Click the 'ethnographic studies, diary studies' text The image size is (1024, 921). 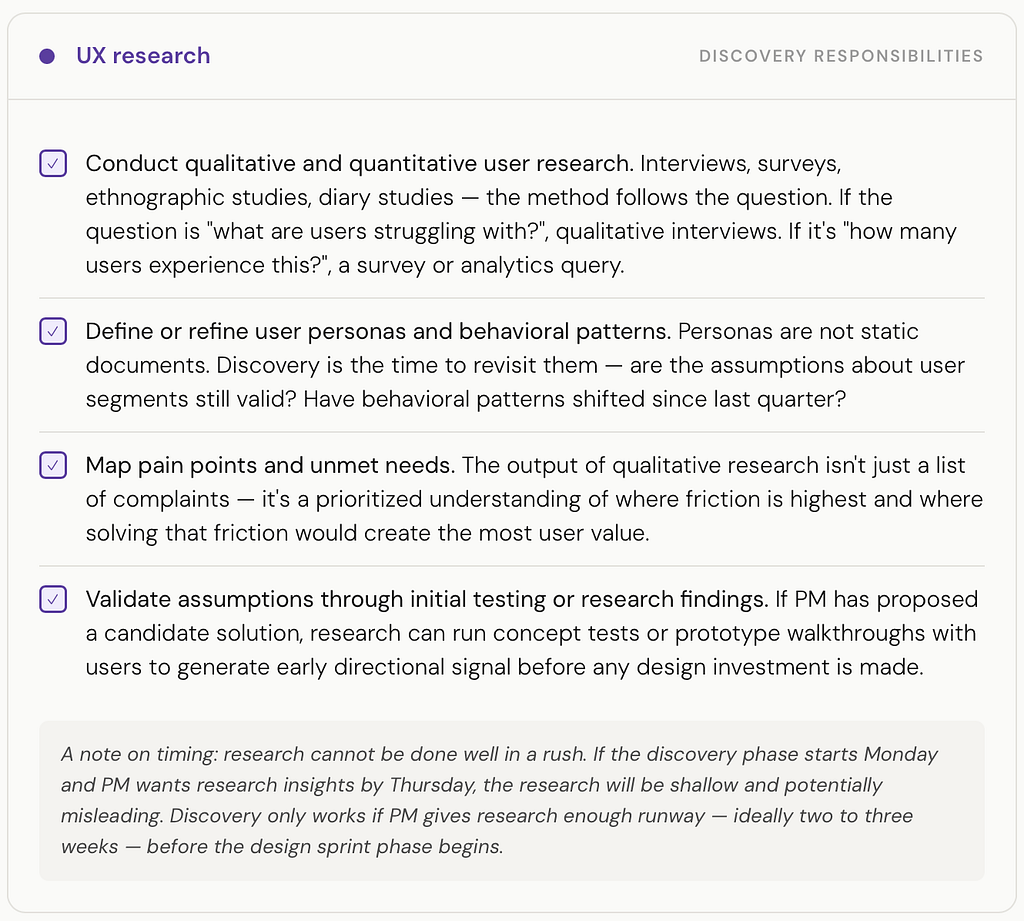pyautogui.click(x=270, y=197)
